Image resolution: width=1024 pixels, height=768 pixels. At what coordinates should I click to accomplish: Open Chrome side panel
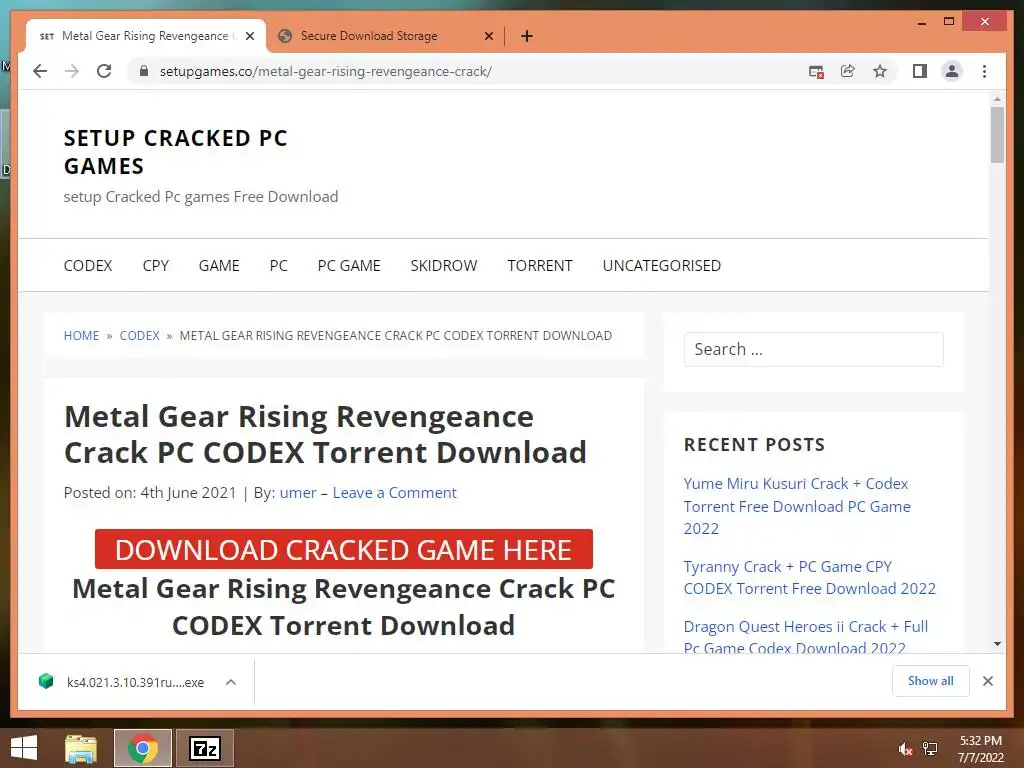(920, 71)
